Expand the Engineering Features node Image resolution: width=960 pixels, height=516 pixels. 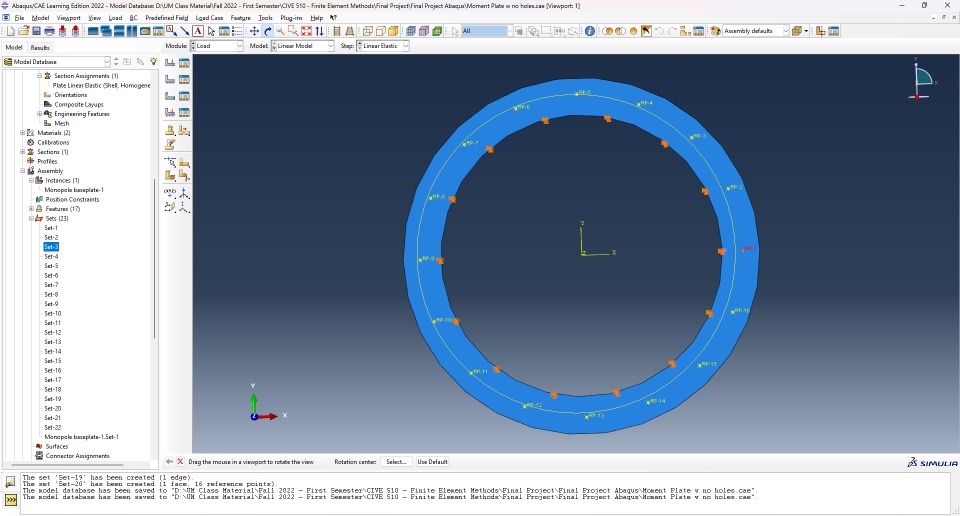pos(40,114)
